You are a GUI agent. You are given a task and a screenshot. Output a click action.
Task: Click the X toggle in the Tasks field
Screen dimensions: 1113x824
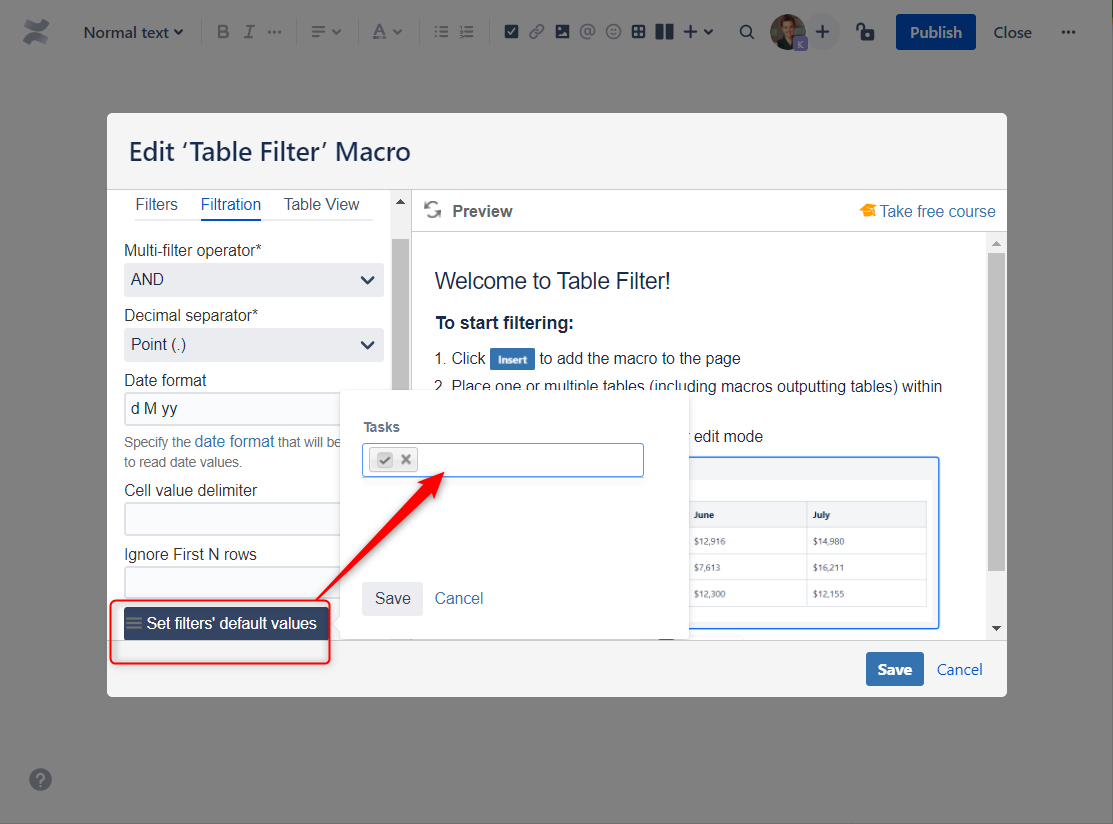pos(404,459)
